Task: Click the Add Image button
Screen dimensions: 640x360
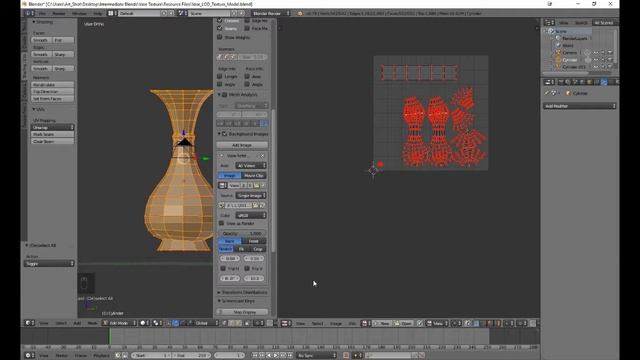Action: point(242,145)
